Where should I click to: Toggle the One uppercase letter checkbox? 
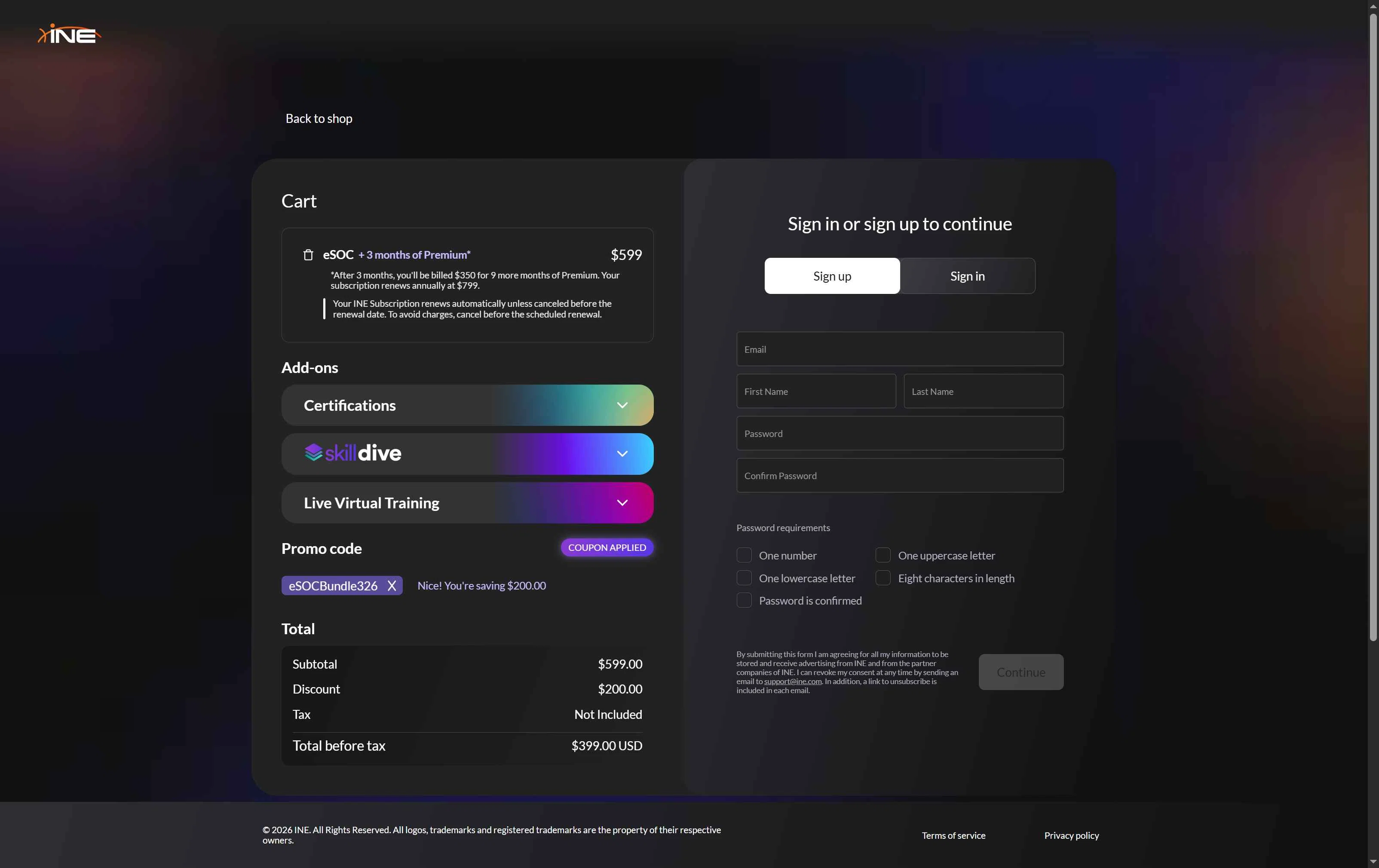pyautogui.click(x=883, y=555)
